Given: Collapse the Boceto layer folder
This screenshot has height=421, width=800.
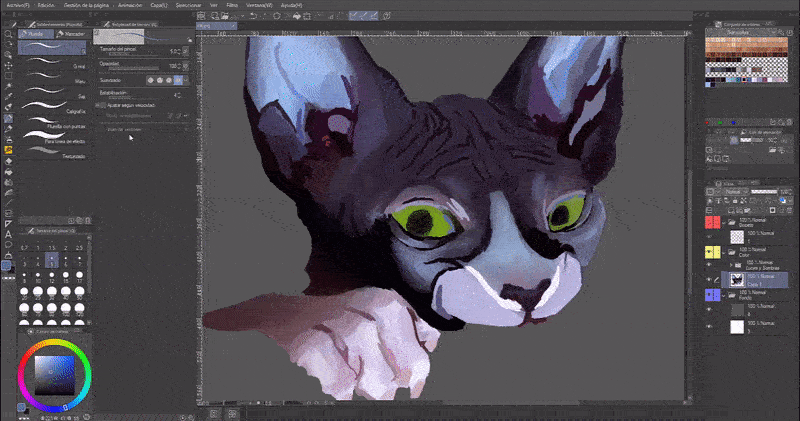Looking at the screenshot, I should click(x=724, y=222).
